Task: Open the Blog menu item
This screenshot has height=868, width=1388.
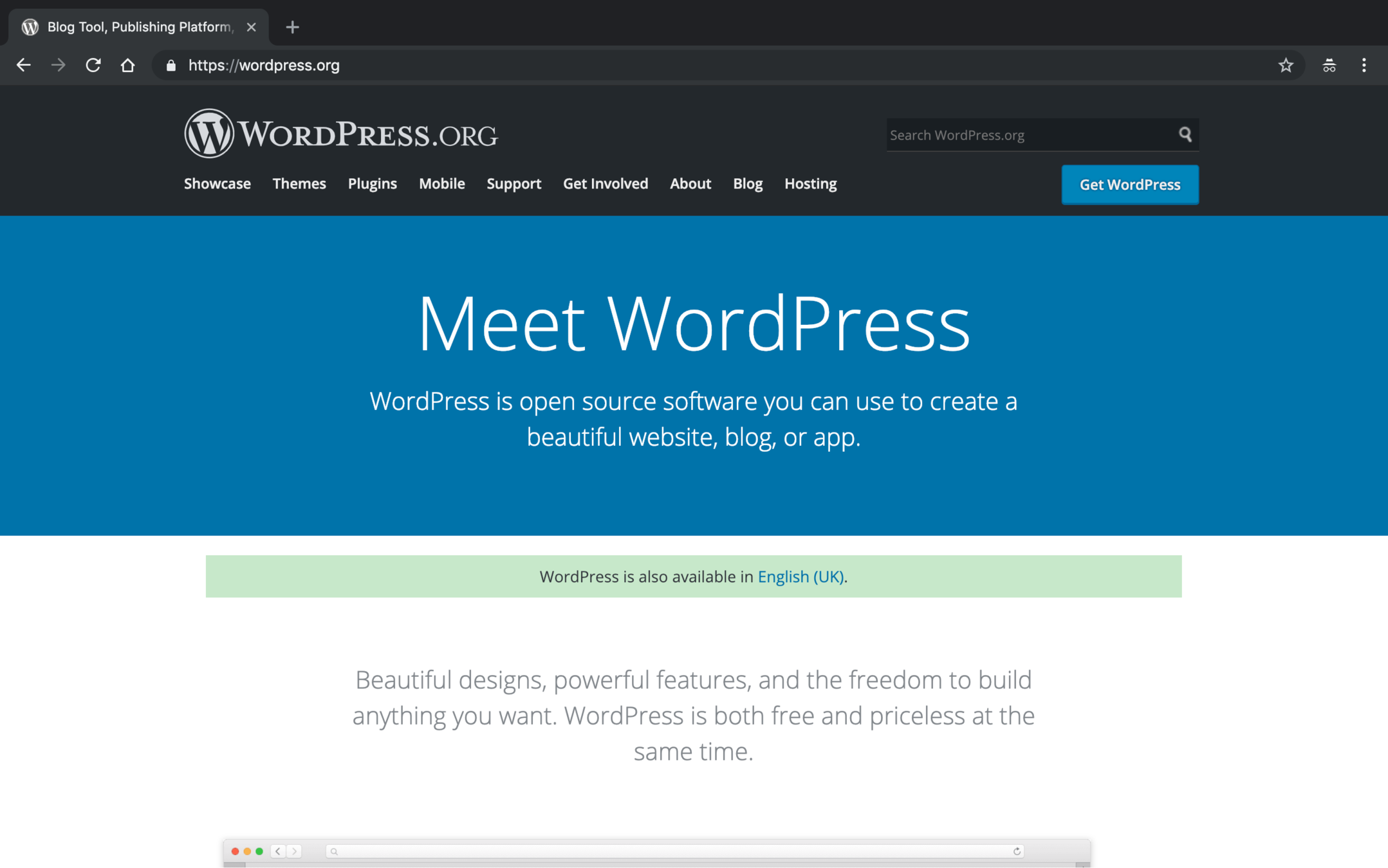Action: (x=748, y=183)
